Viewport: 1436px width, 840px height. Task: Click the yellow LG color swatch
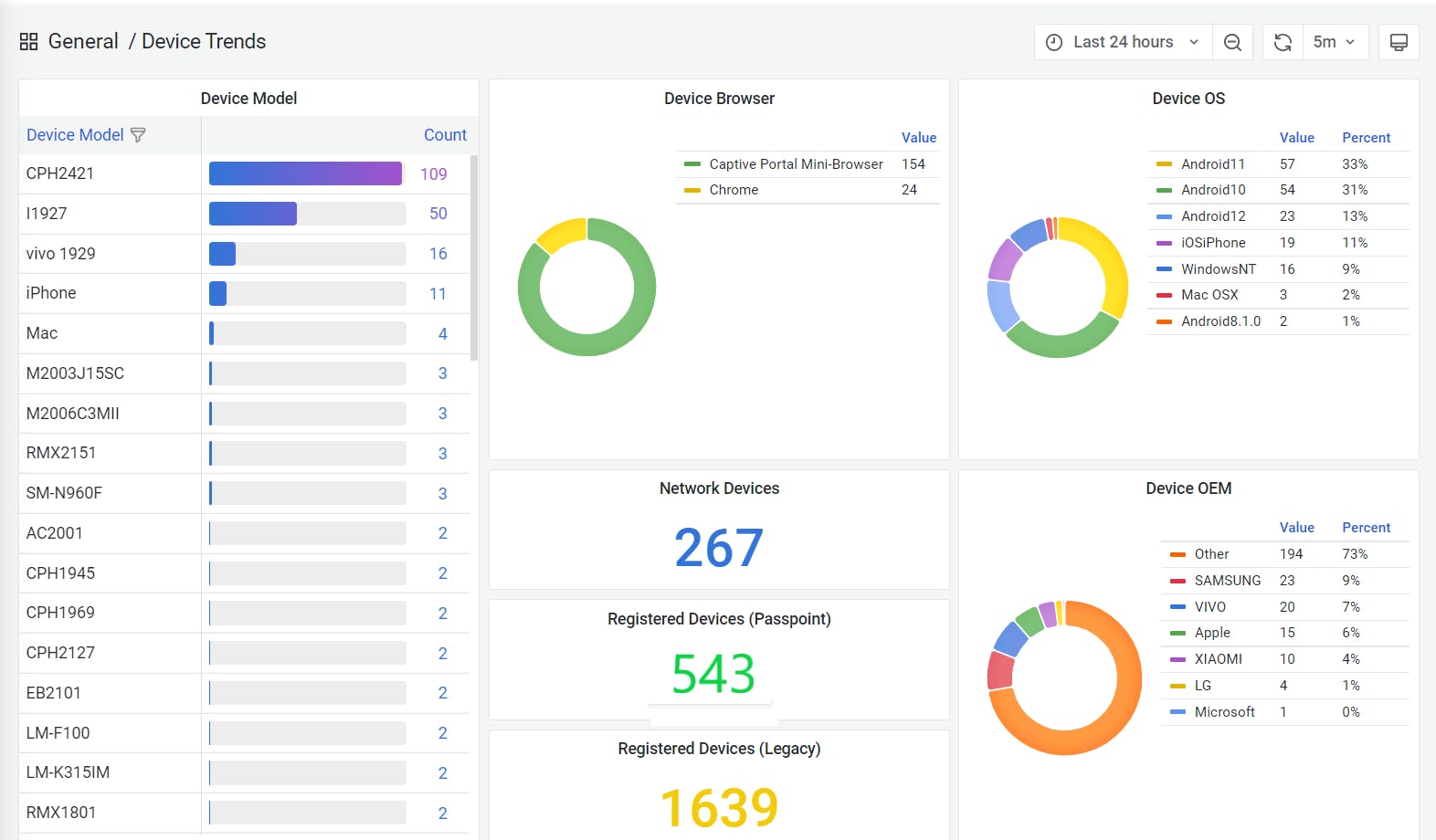point(1177,686)
